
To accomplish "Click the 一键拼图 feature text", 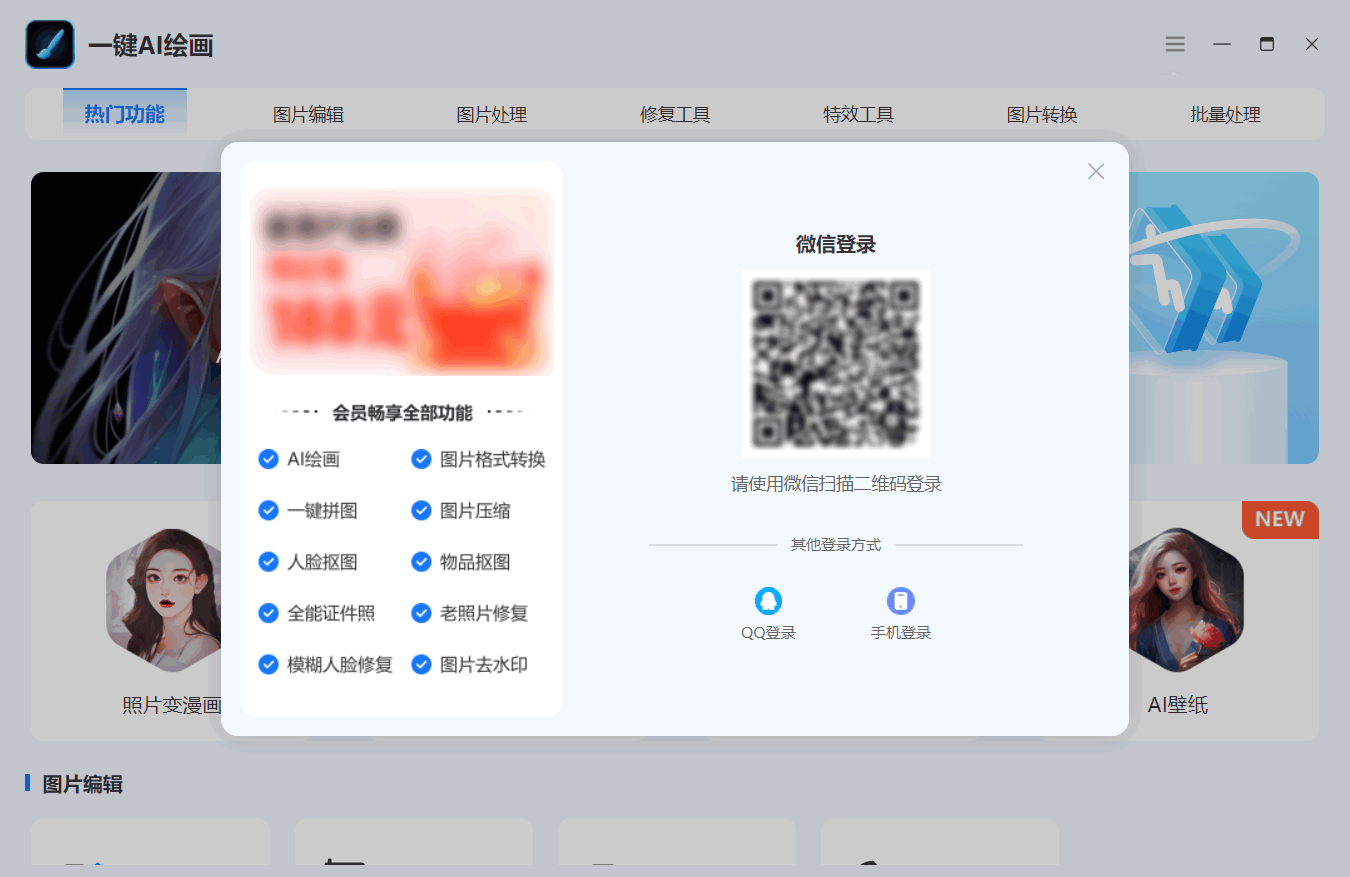I will 322,510.
